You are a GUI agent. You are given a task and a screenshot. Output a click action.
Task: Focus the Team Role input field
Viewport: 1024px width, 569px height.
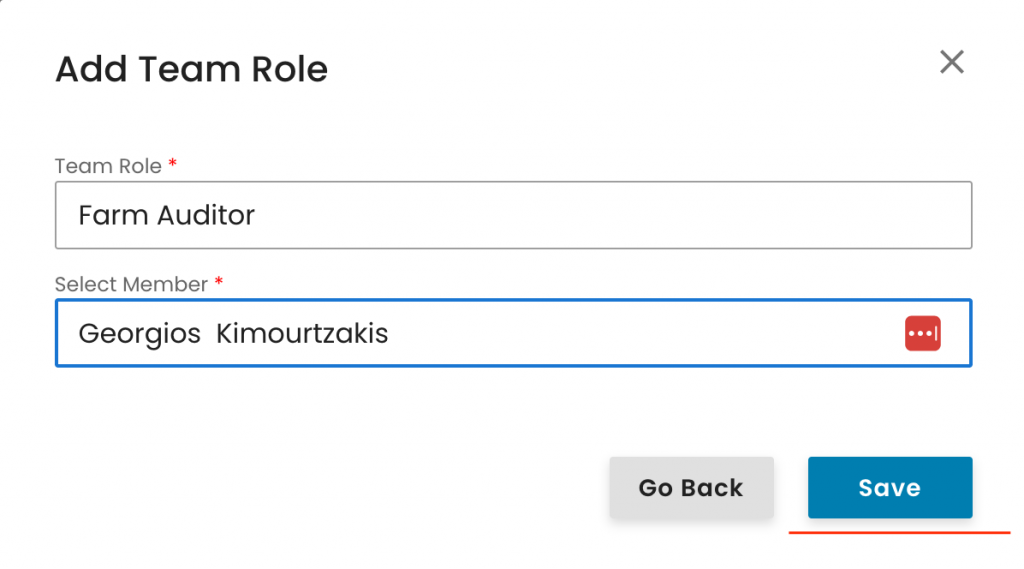tap(513, 215)
